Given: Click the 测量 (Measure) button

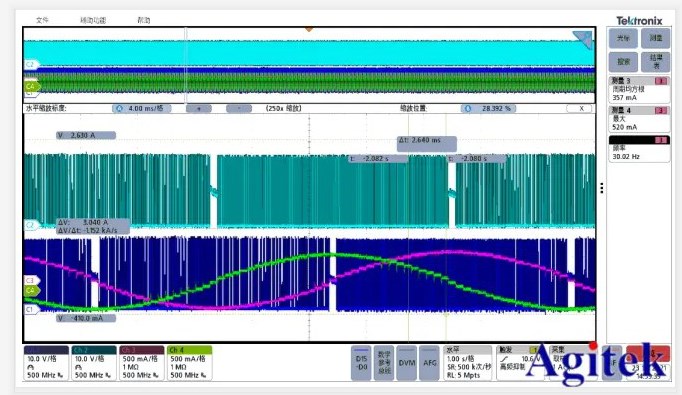Looking at the screenshot, I should click(x=655, y=38).
